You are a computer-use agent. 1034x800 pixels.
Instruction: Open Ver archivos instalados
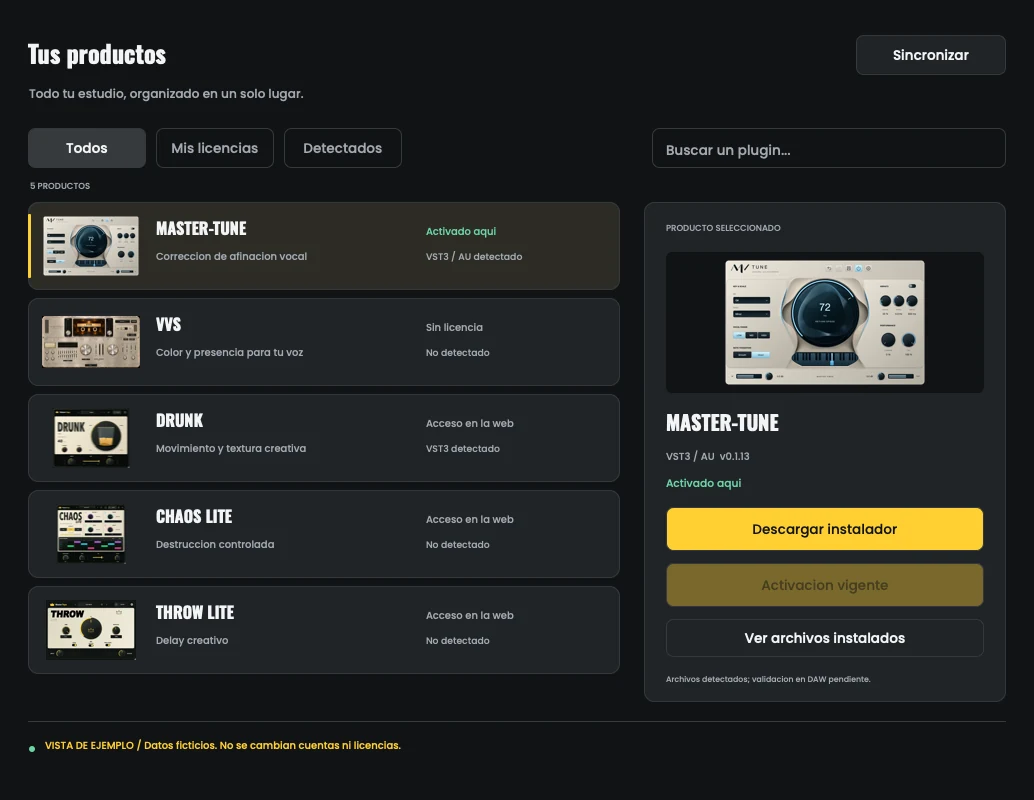click(x=825, y=638)
